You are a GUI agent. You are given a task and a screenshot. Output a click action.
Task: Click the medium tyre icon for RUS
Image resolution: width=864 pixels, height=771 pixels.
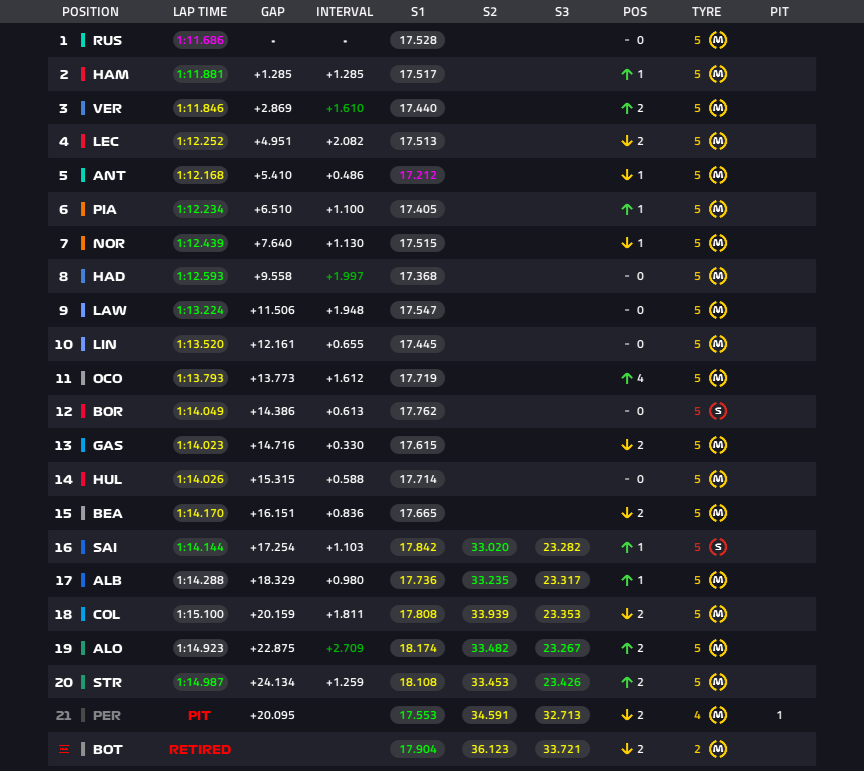point(717,40)
